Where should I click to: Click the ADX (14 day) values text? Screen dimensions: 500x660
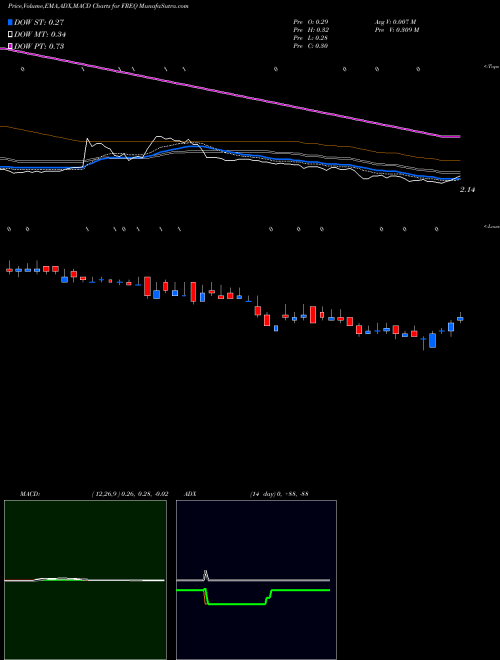(x=279, y=494)
